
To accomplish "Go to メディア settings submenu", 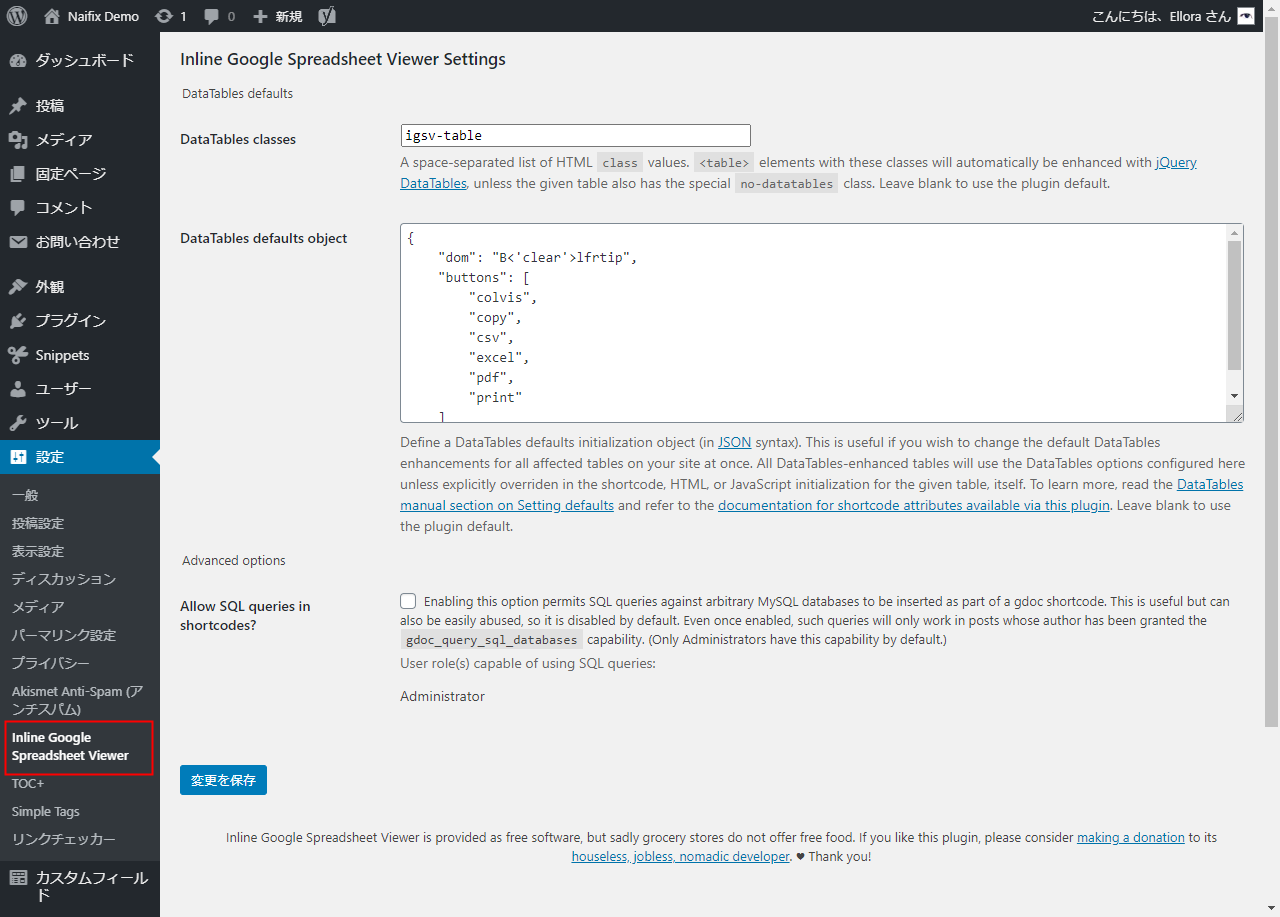I will click(x=38, y=607).
